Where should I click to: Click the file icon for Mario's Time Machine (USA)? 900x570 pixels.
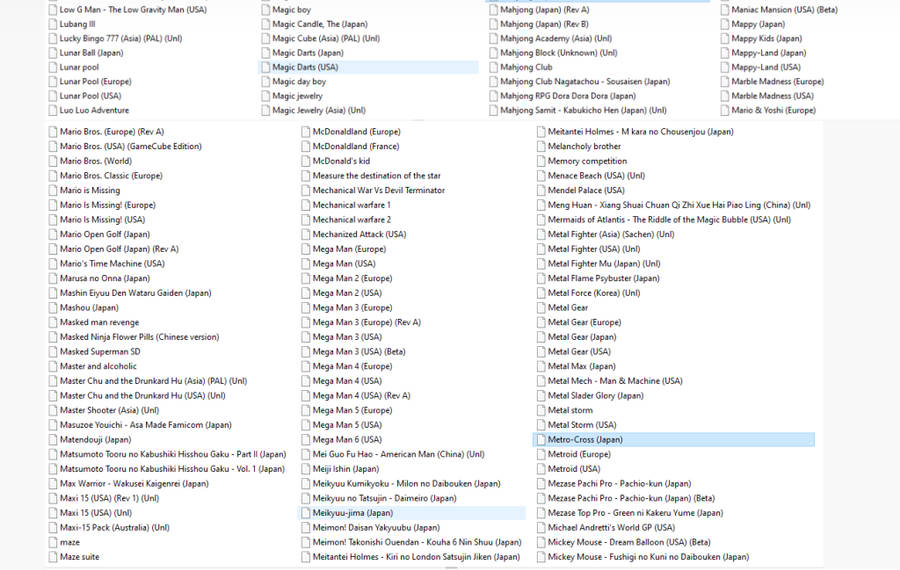[52, 264]
